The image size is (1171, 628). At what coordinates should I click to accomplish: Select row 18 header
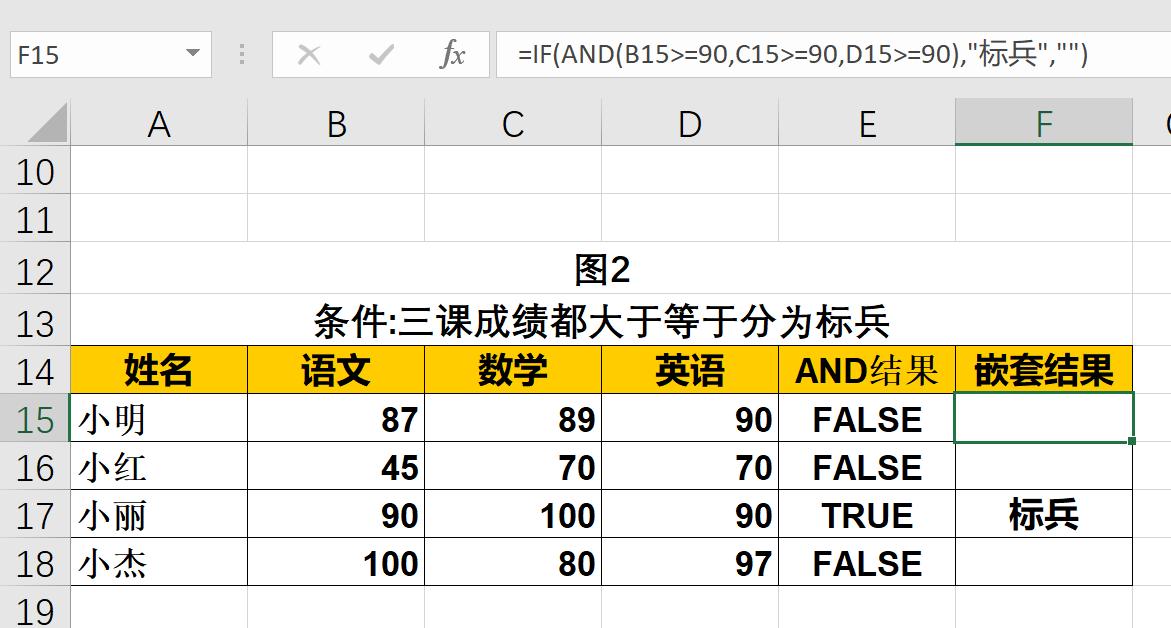click(x=35, y=562)
